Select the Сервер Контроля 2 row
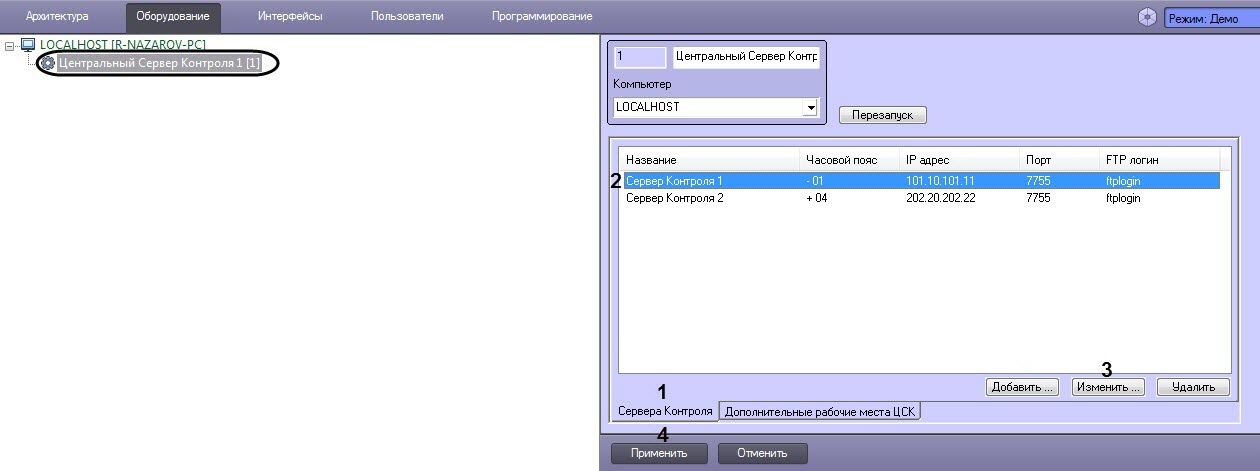 click(x=675, y=198)
